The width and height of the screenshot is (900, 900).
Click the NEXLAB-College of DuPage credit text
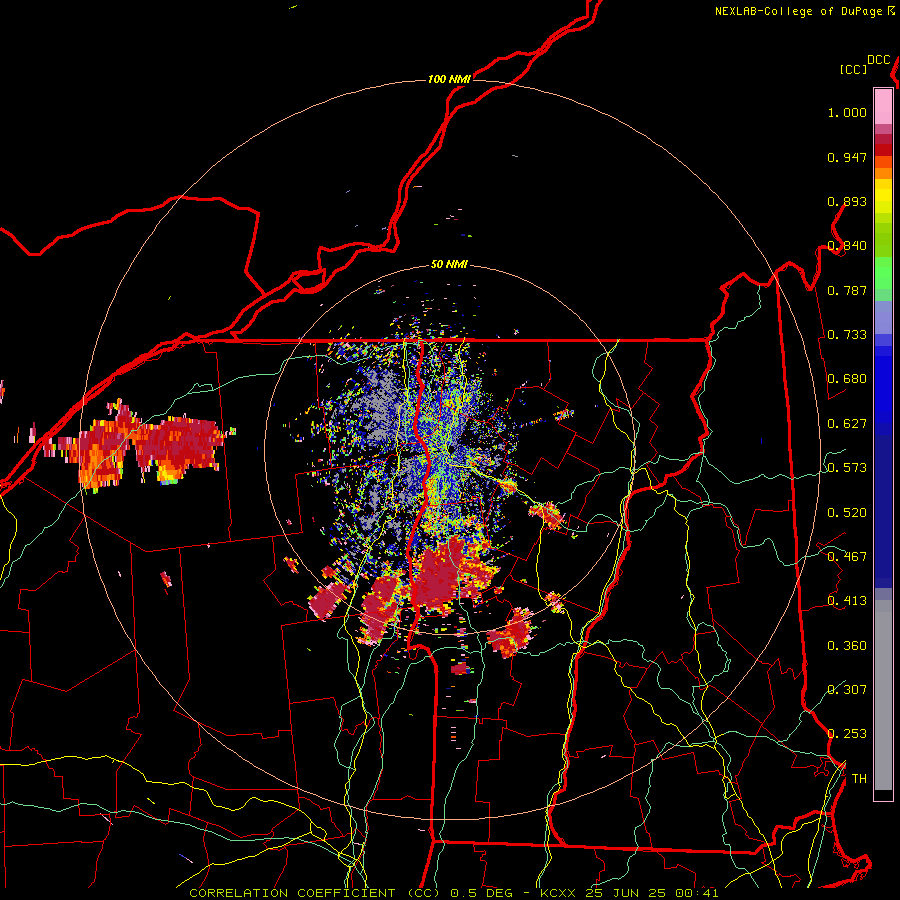pos(798,11)
